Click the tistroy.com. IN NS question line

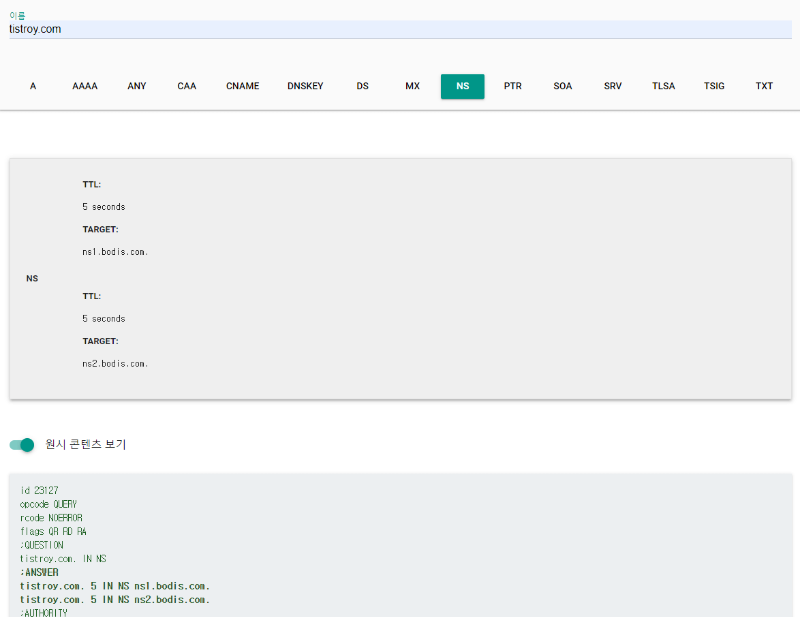63,559
